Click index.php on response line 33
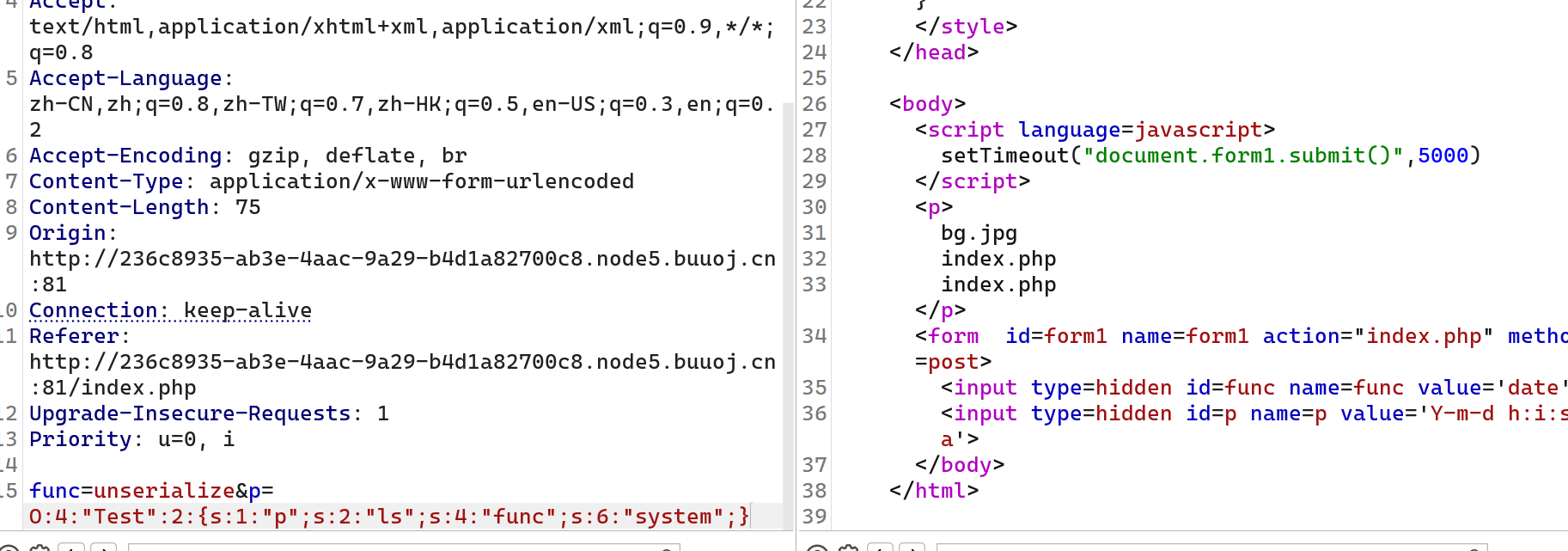This screenshot has height=551, width=1568. (998, 285)
